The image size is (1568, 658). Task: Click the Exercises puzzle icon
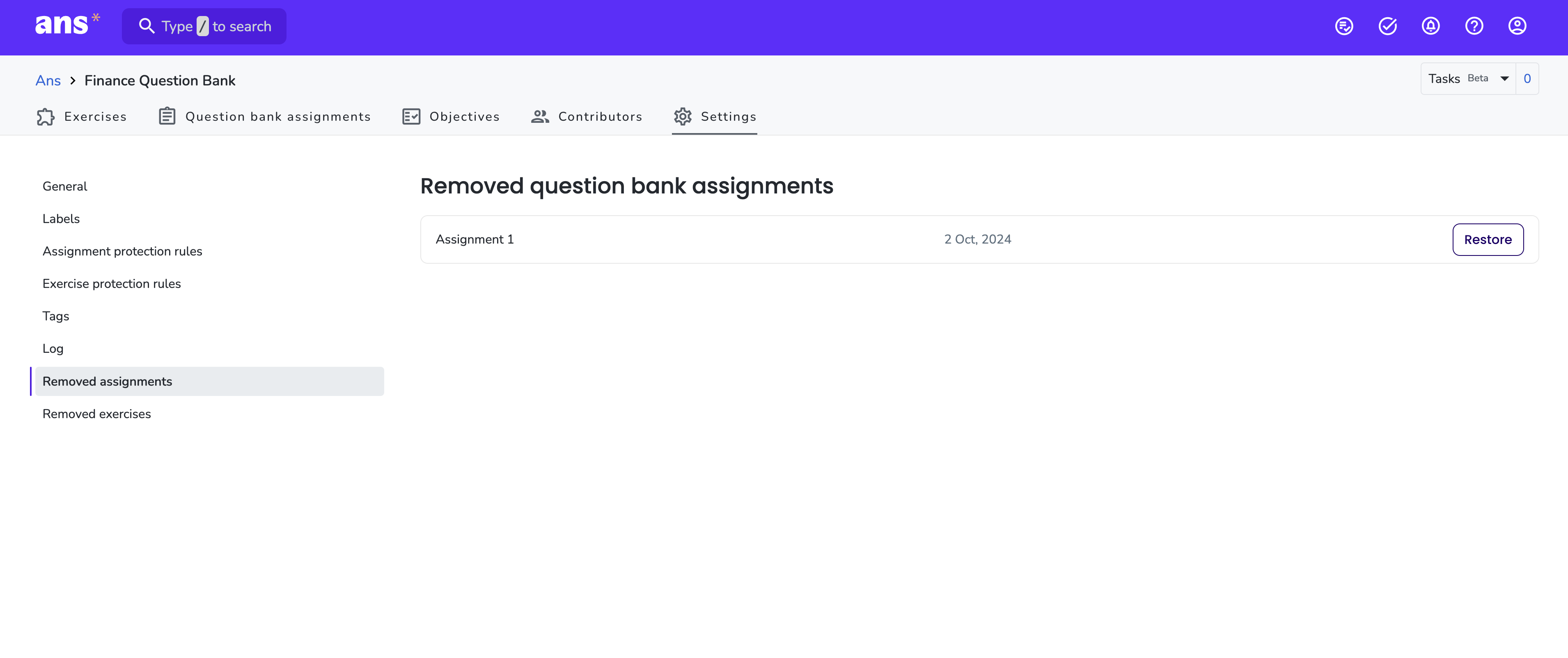[x=46, y=116]
